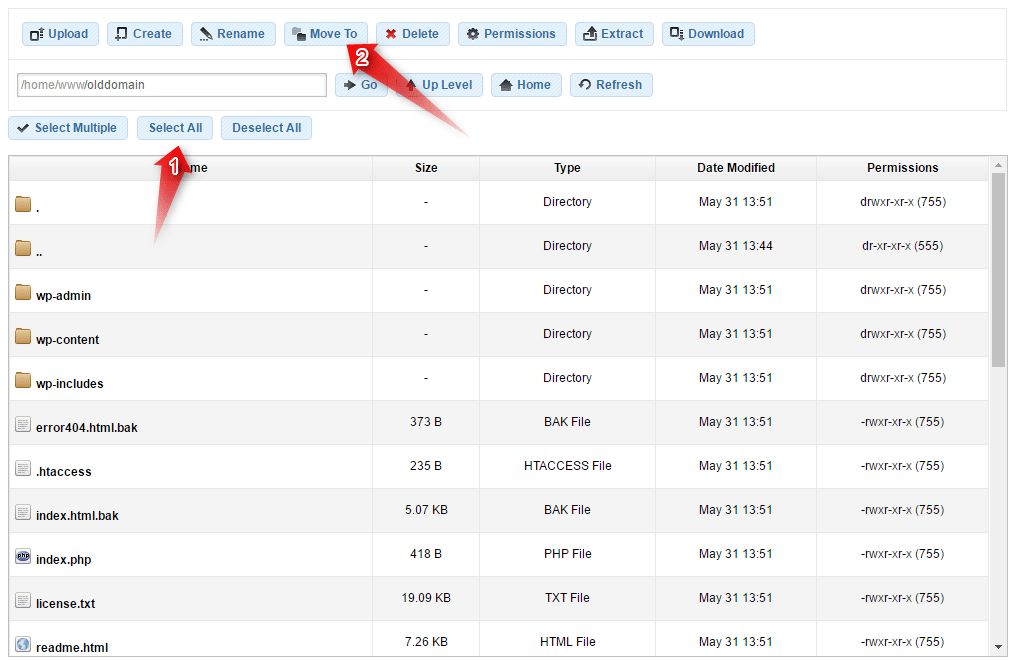Go to the Home directory
The image size is (1012, 661).
[x=525, y=85]
